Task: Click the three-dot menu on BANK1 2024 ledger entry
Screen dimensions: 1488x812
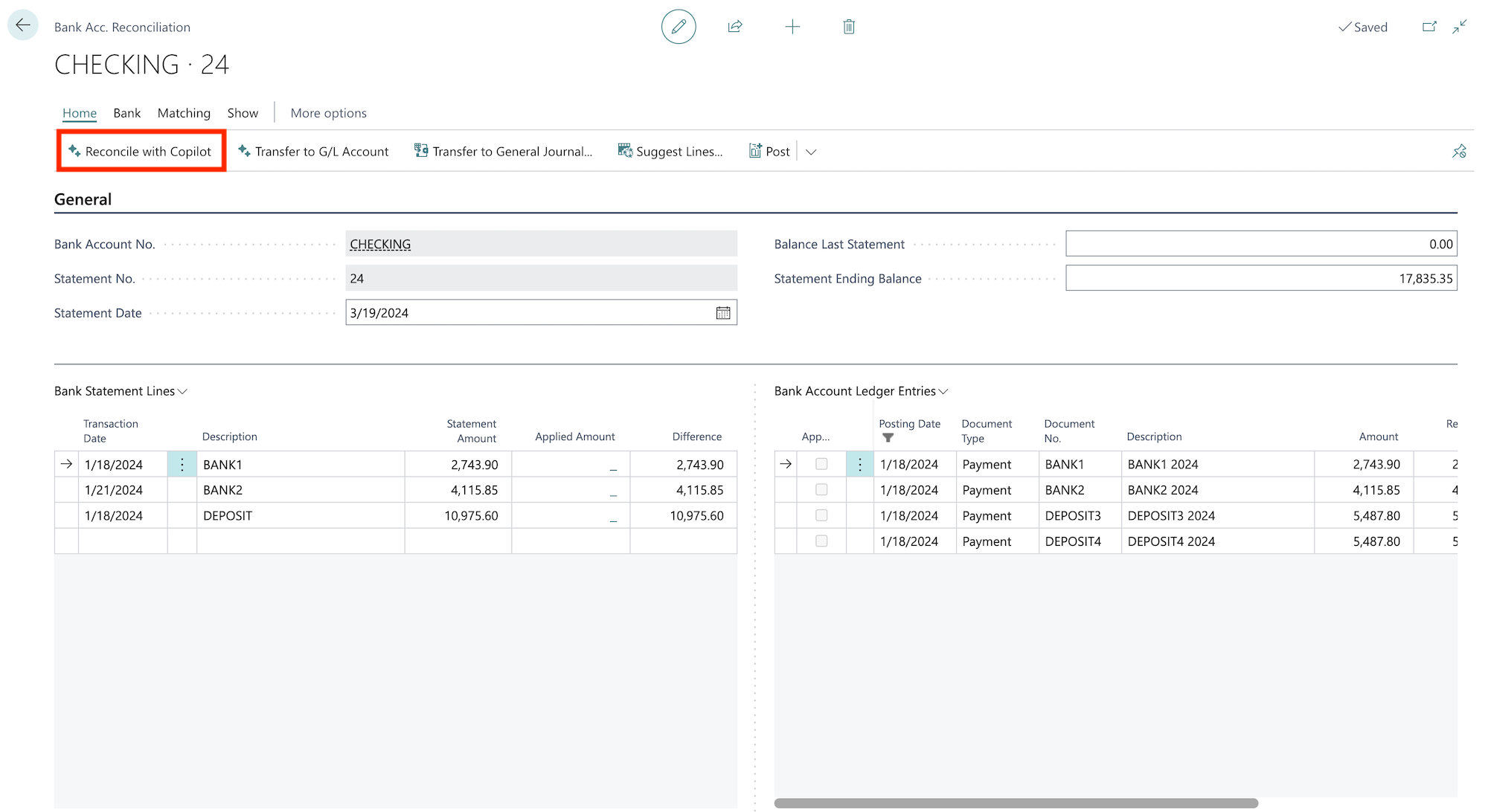Action: tap(860, 464)
